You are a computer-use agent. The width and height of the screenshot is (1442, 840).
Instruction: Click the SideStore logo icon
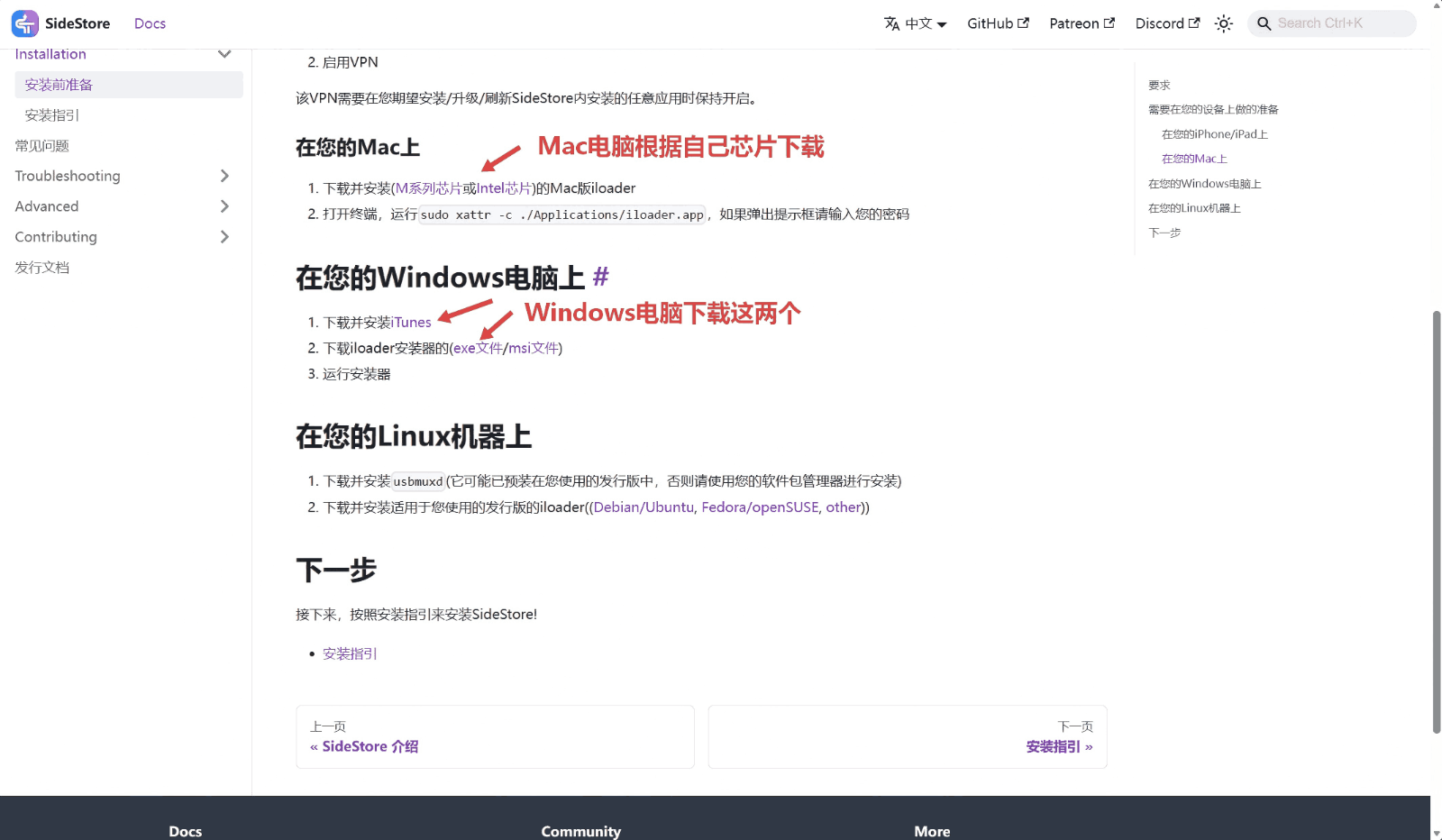click(25, 23)
